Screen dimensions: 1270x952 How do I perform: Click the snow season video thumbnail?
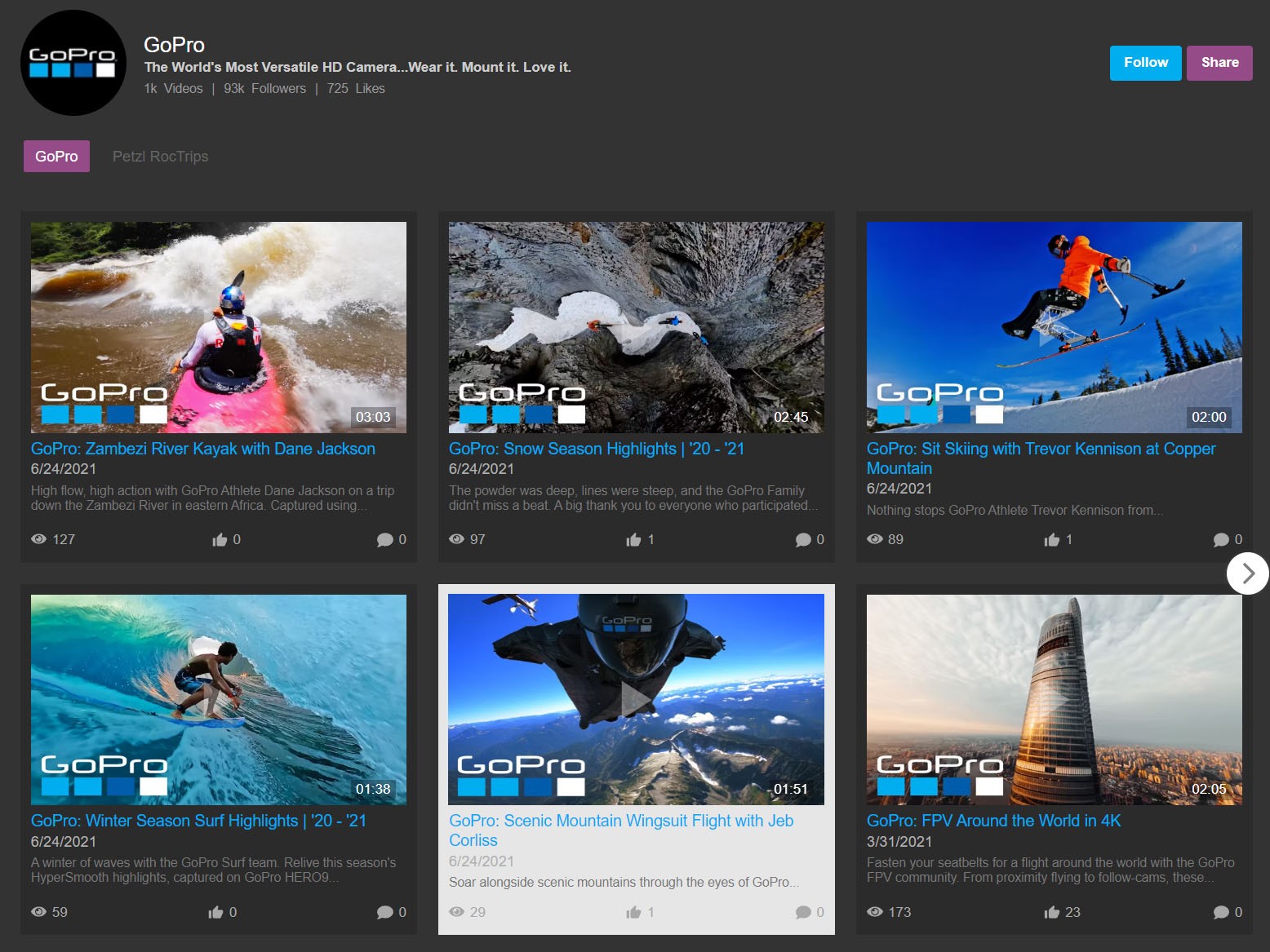[x=637, y=327]
